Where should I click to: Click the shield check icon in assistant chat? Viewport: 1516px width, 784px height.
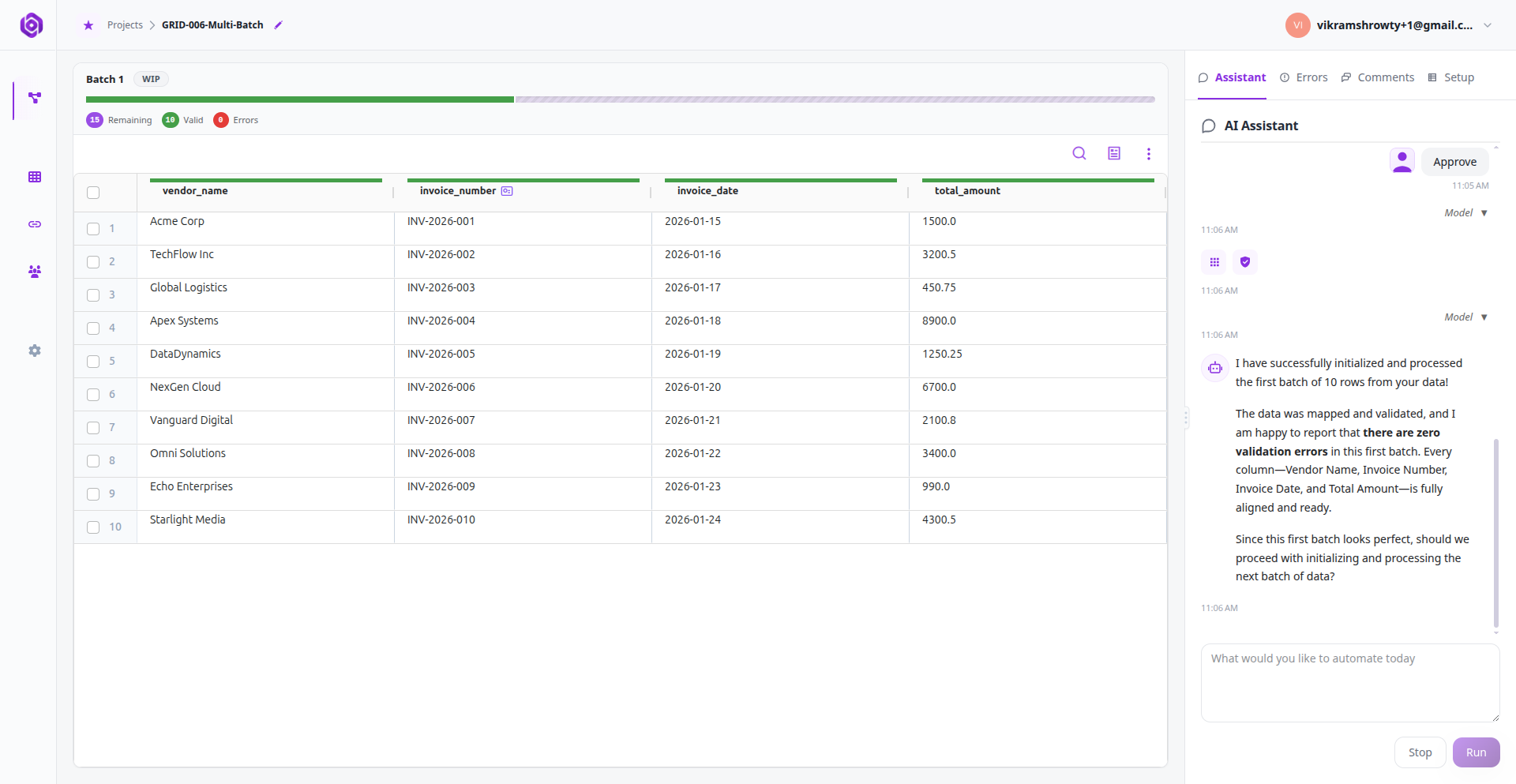pyautogui.click(x=1245, y=262)
